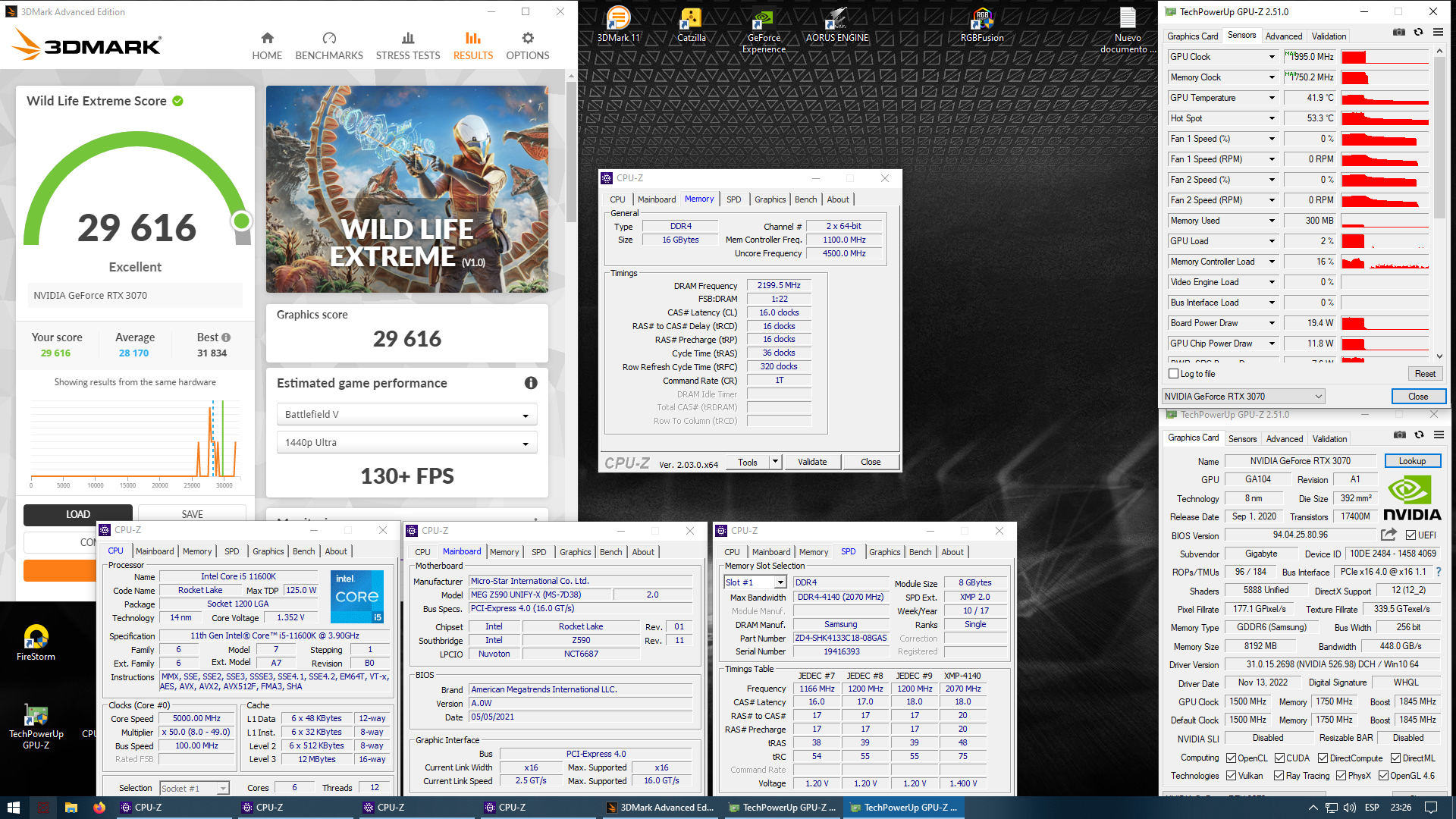Image resolution: width=1456 pixels, height=819 pixels.
Task: Click GPU Load sensor graph
Action: tap(1385, 241)
